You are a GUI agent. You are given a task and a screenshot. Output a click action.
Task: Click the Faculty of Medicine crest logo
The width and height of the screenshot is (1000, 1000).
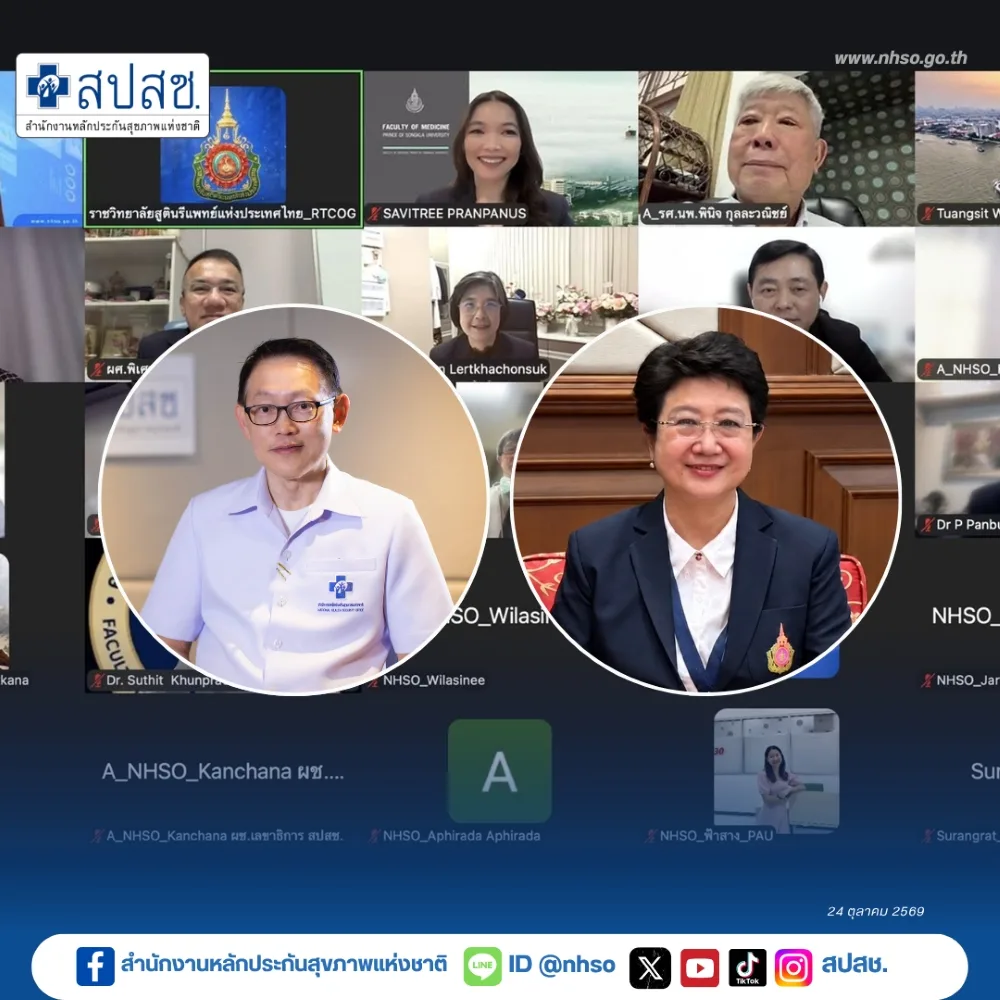point(415,101)
